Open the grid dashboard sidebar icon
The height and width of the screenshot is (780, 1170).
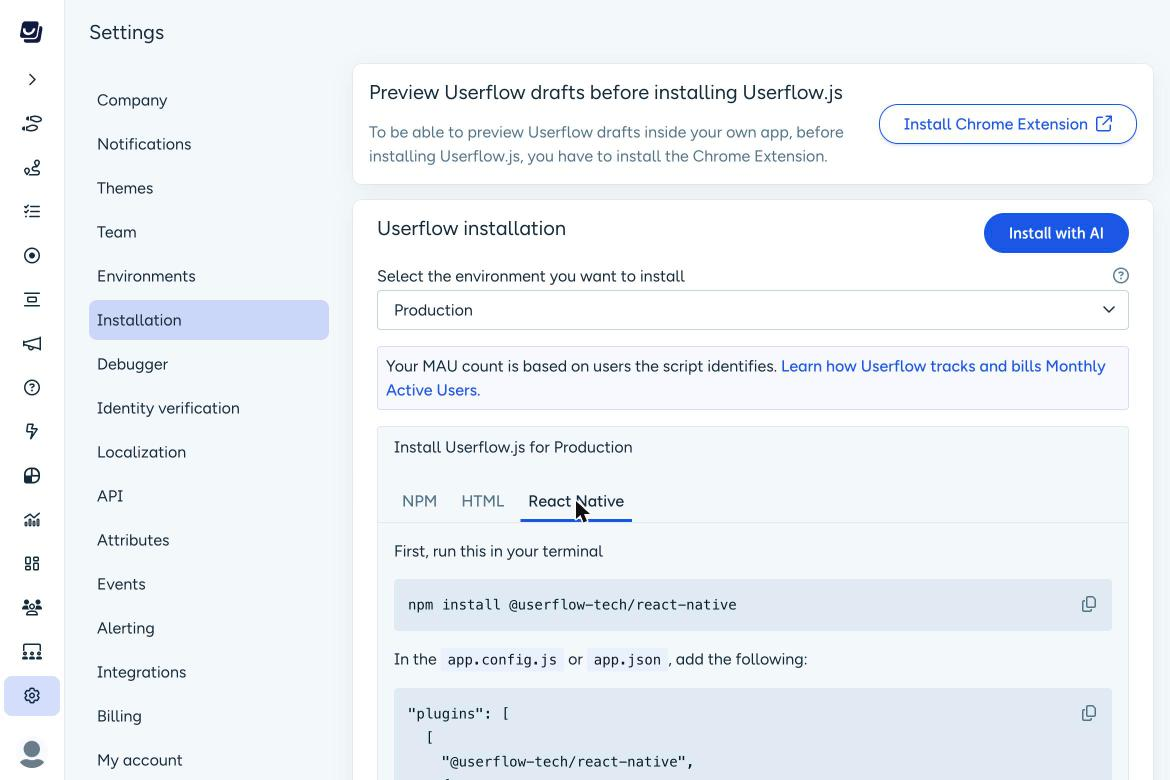32,564
